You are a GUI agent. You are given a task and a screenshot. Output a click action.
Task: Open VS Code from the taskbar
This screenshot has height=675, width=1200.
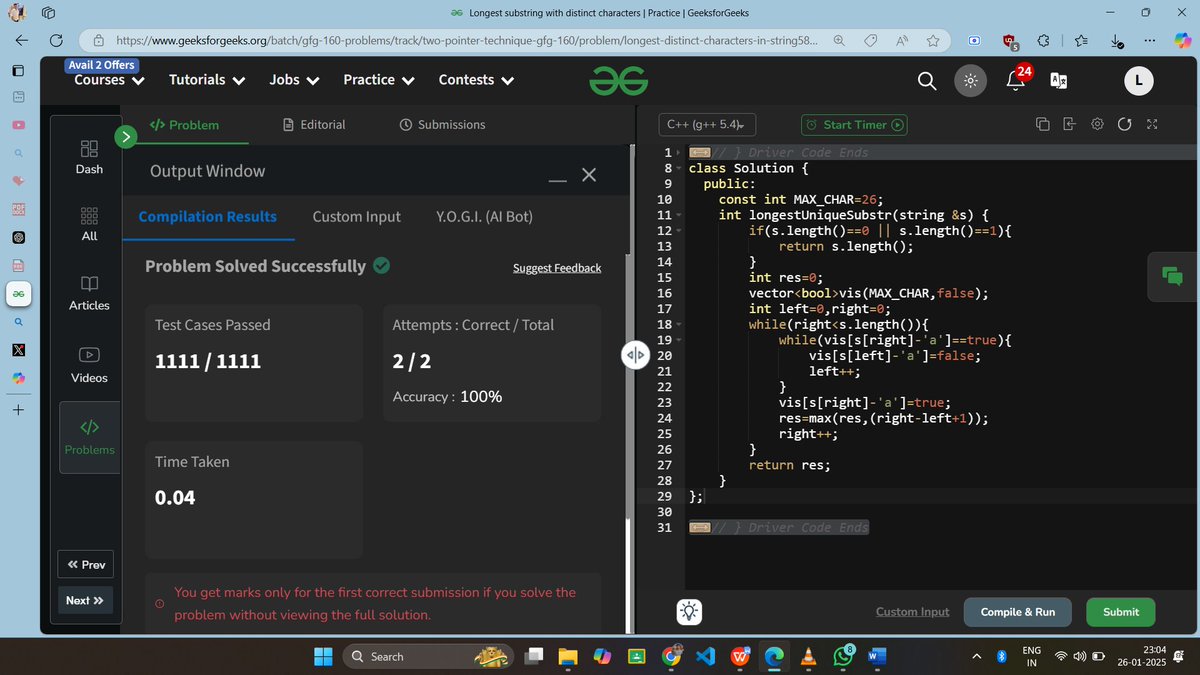(x=704, y=656)
